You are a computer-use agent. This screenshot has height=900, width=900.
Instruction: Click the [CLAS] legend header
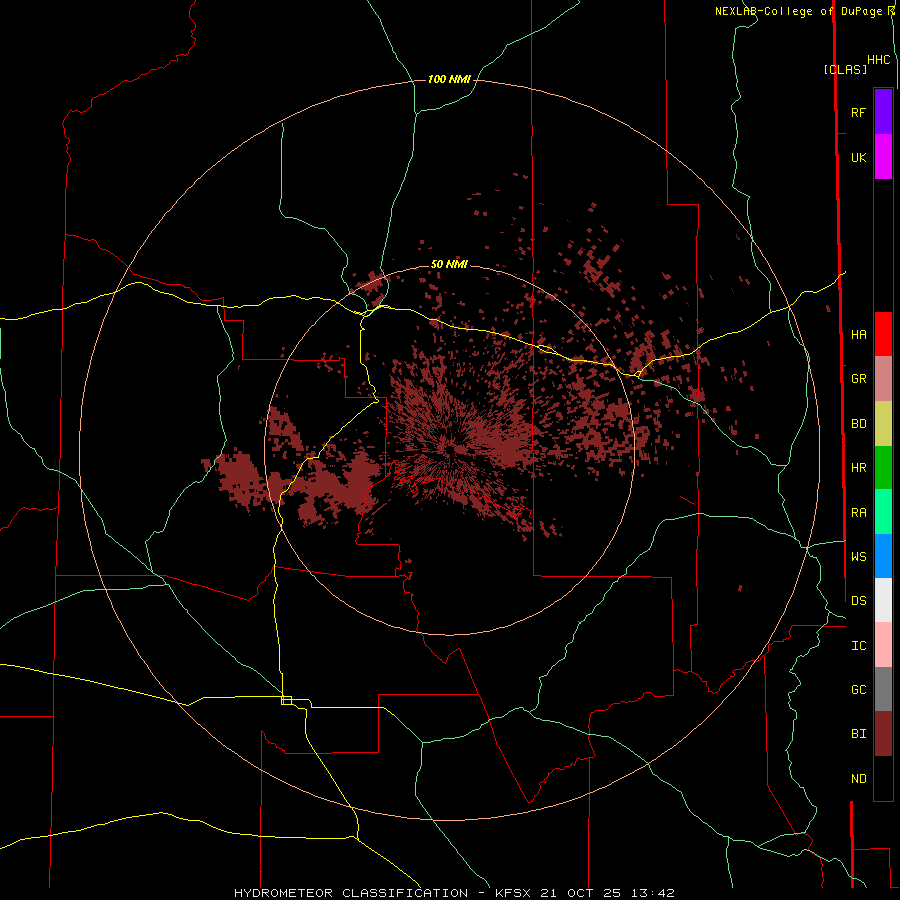tap(845, 70)
